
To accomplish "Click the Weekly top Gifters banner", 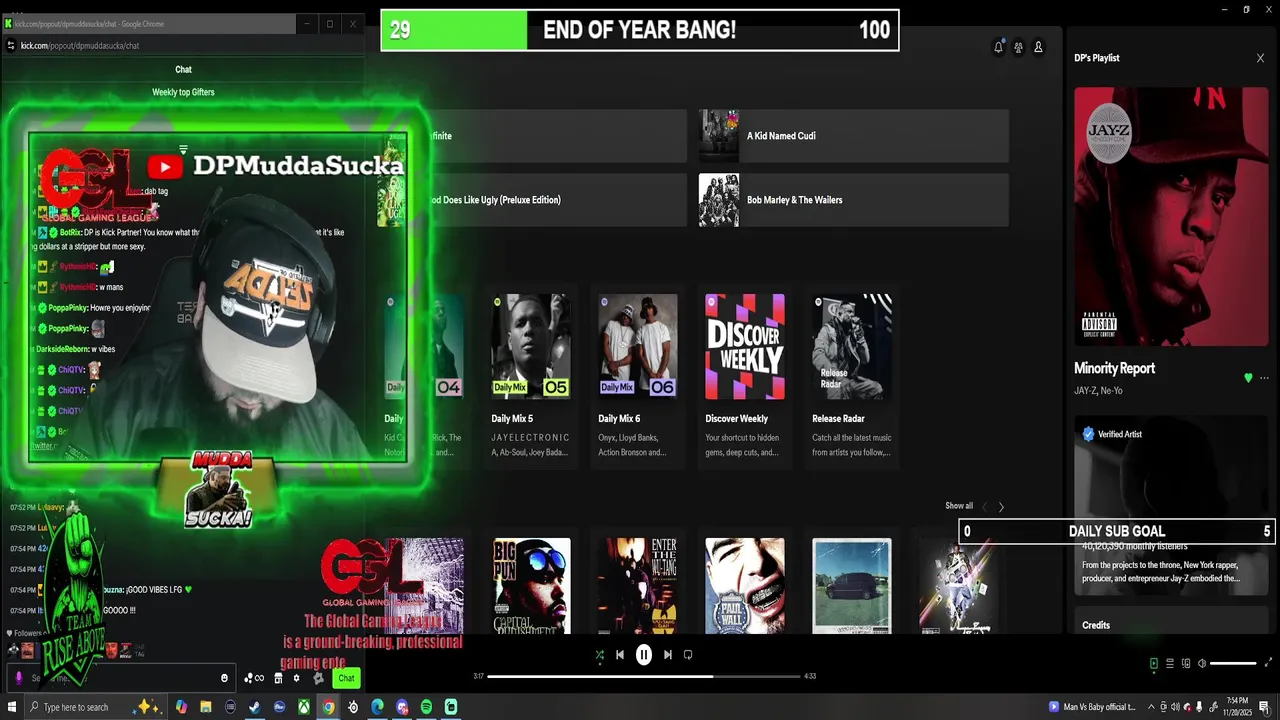I will (x=183, y=92).
